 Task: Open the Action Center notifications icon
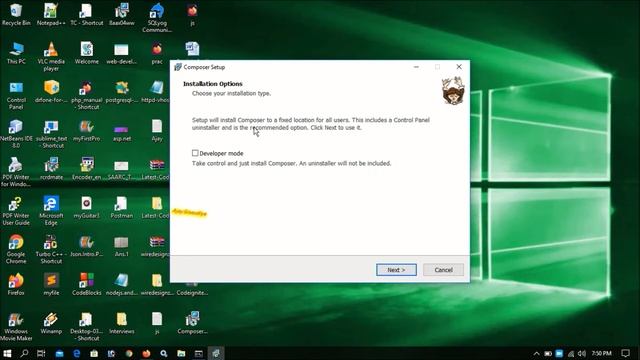tap(625, 353)
